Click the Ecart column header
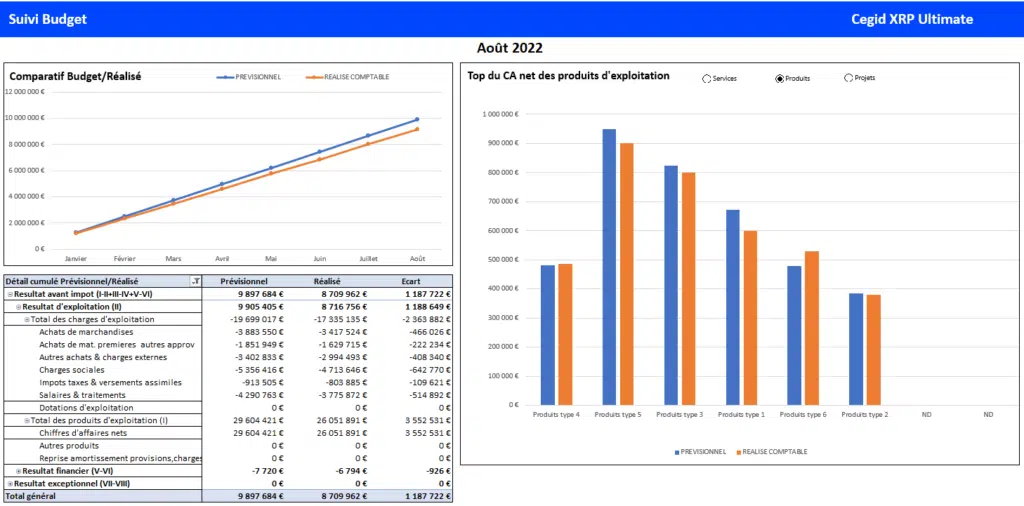 tap(410, 282)
